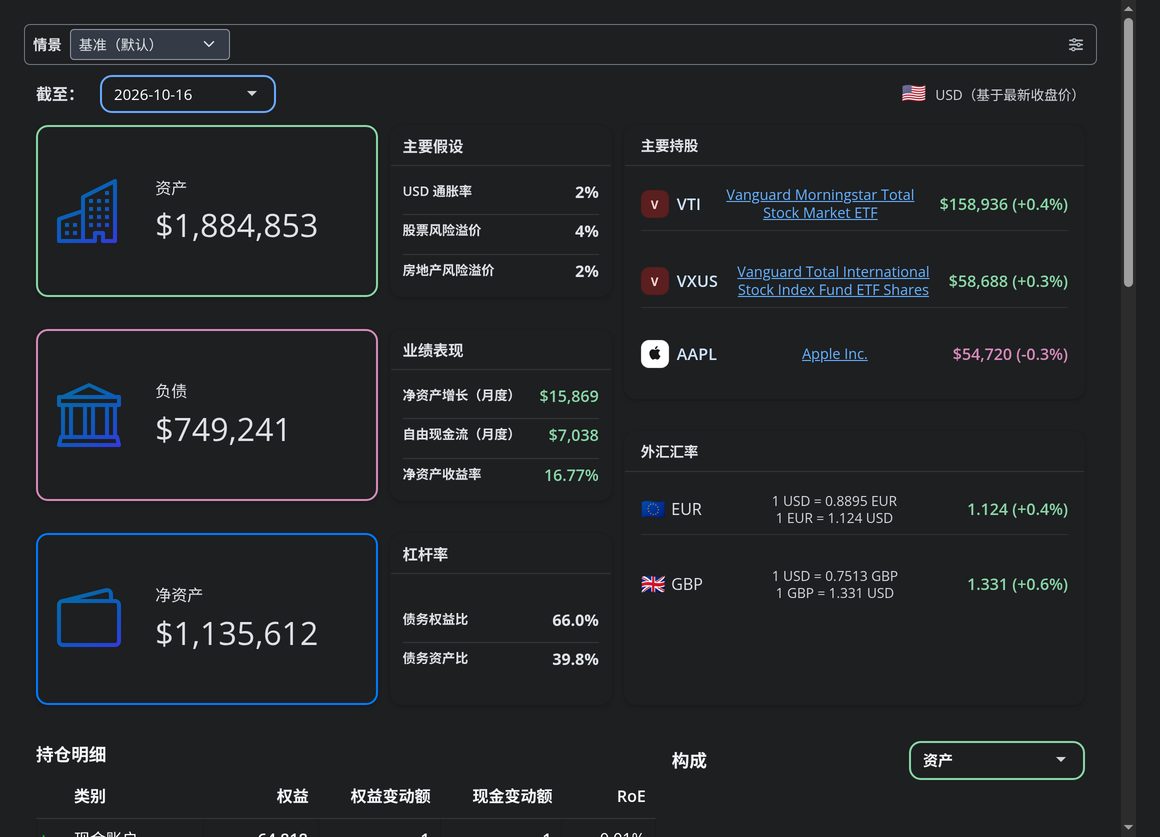Viewport: 1160px width, 837px height.
Task: Click the USD 通胀率 2% row
Action: (500, 192)
